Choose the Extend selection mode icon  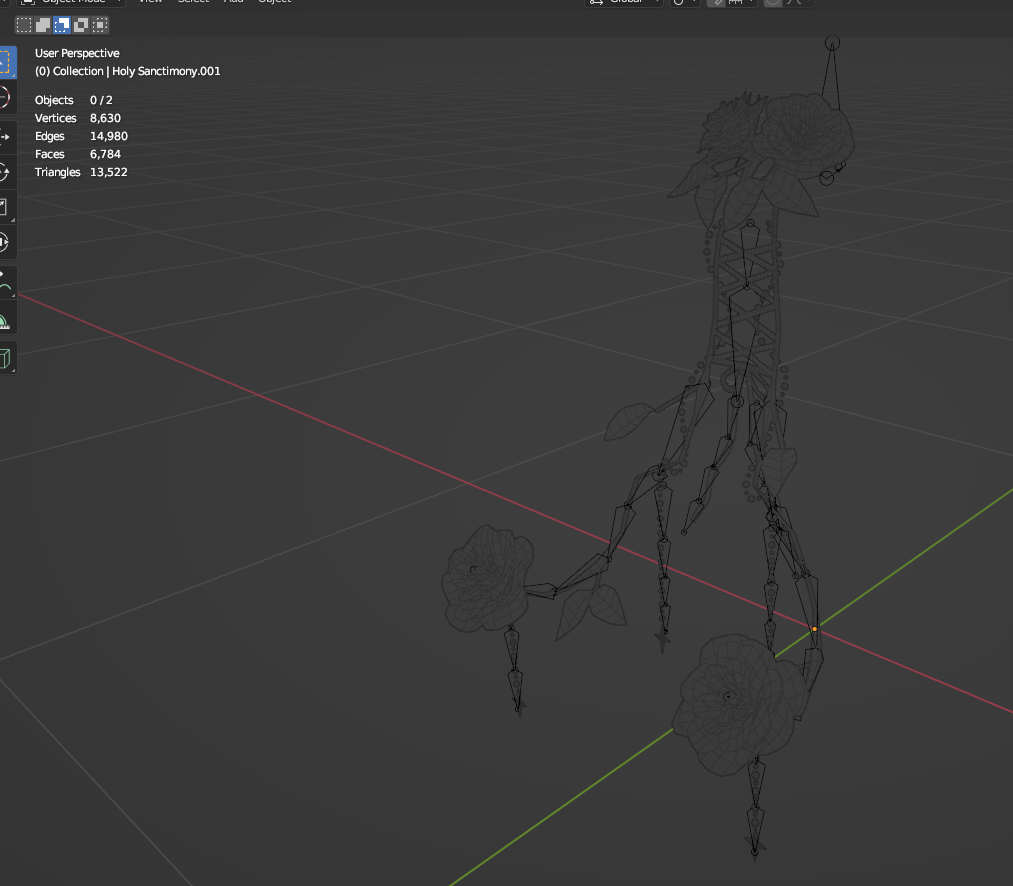tap(43, 25)
